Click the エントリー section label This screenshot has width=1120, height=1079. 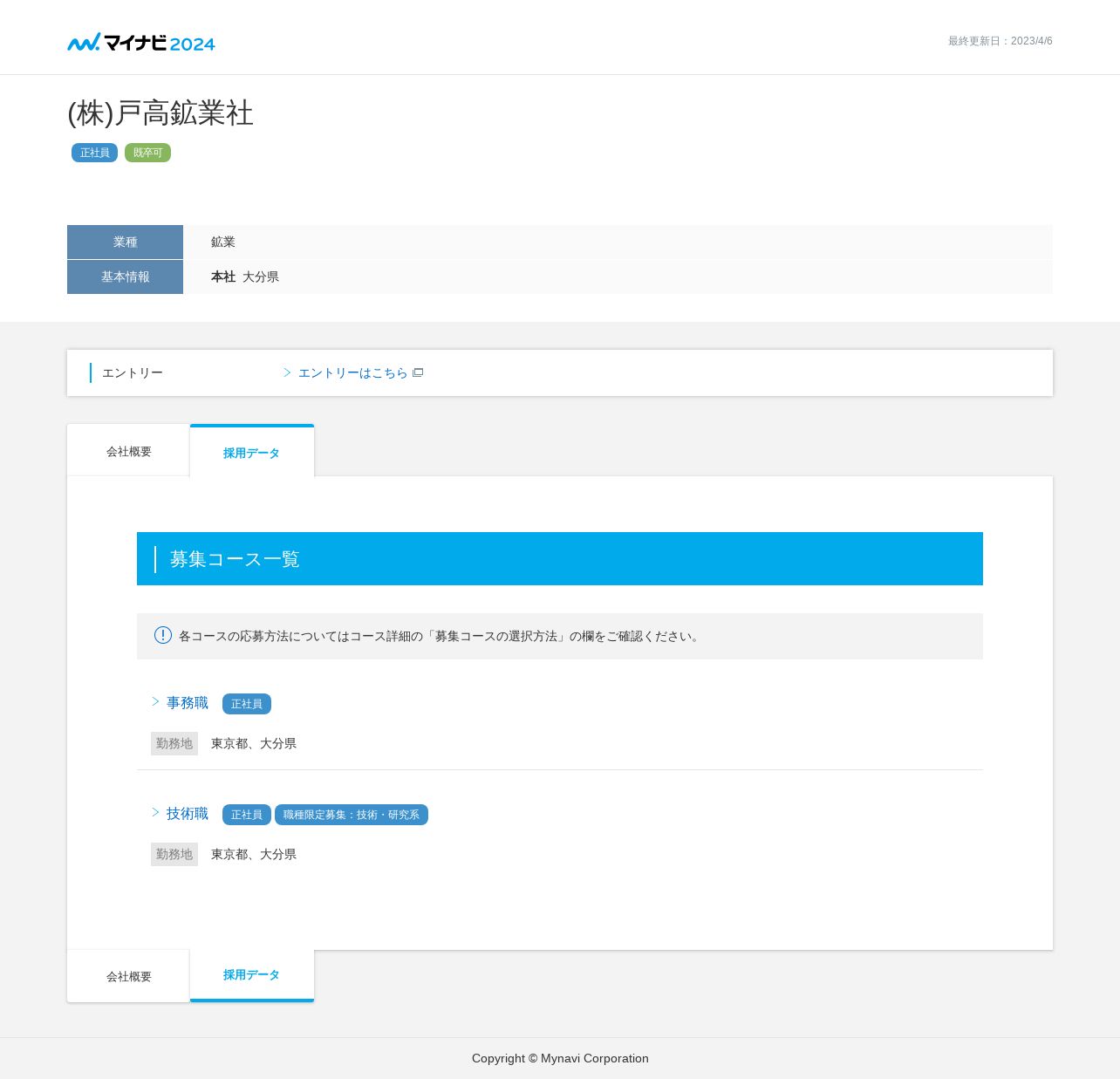[133, 372]
